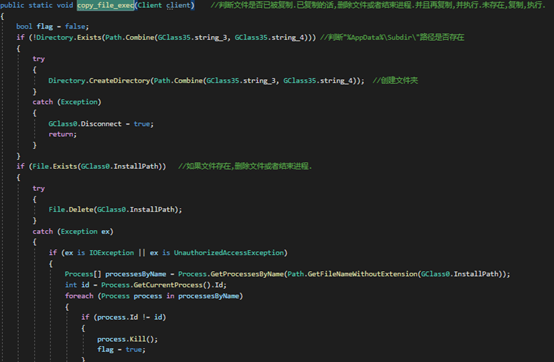Click 'catch (Exception)' line without variable
This screenshot has height=362, width=554.
pyautogui.click(x=67, y=102)
